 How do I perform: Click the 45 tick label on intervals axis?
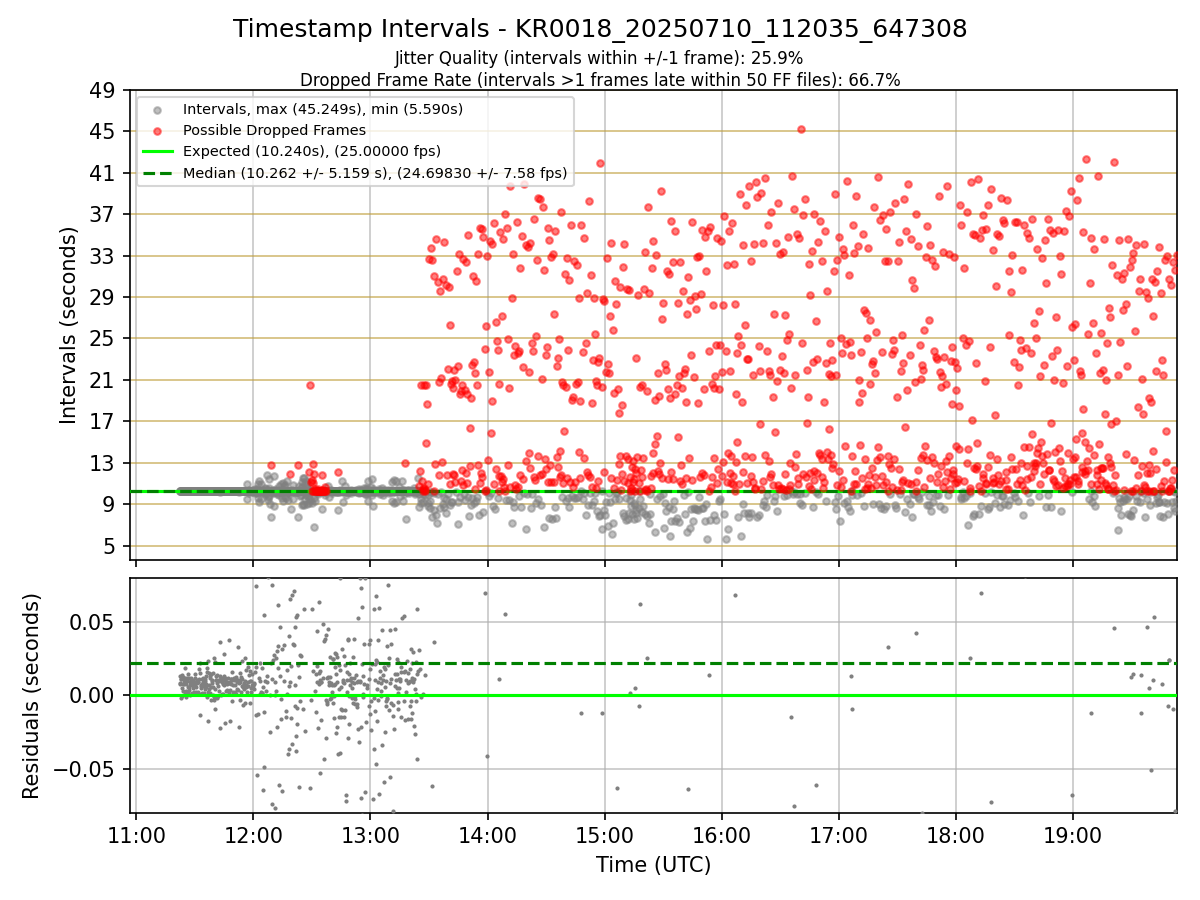coord(103,131)
